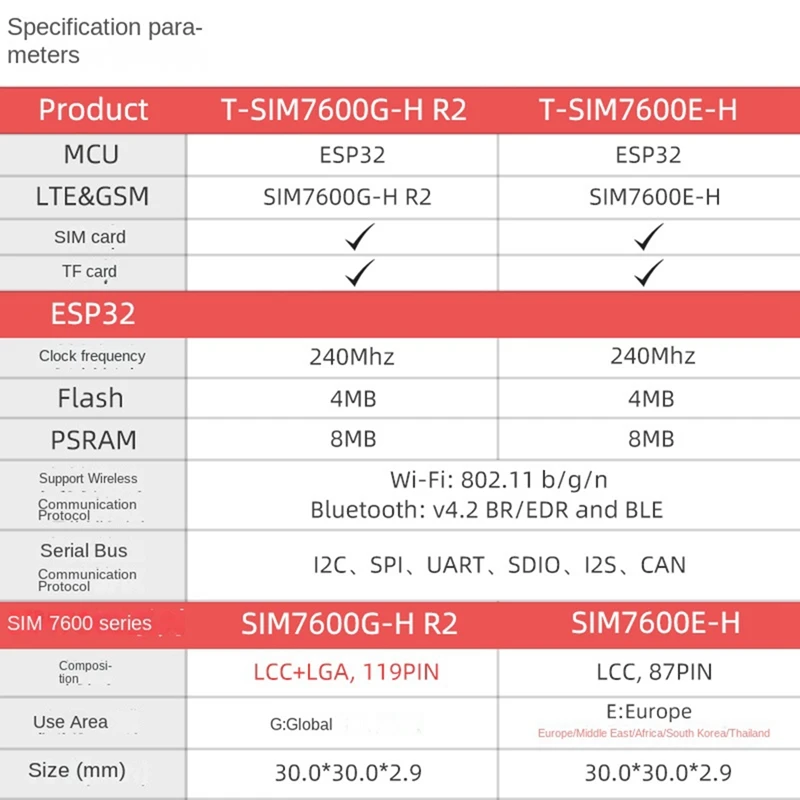Image resolution: width=800 pixels, height=800 pixels.
Task: Click the "Specification parameters" title
Action: pyautogui.click(x=105, y=41)
